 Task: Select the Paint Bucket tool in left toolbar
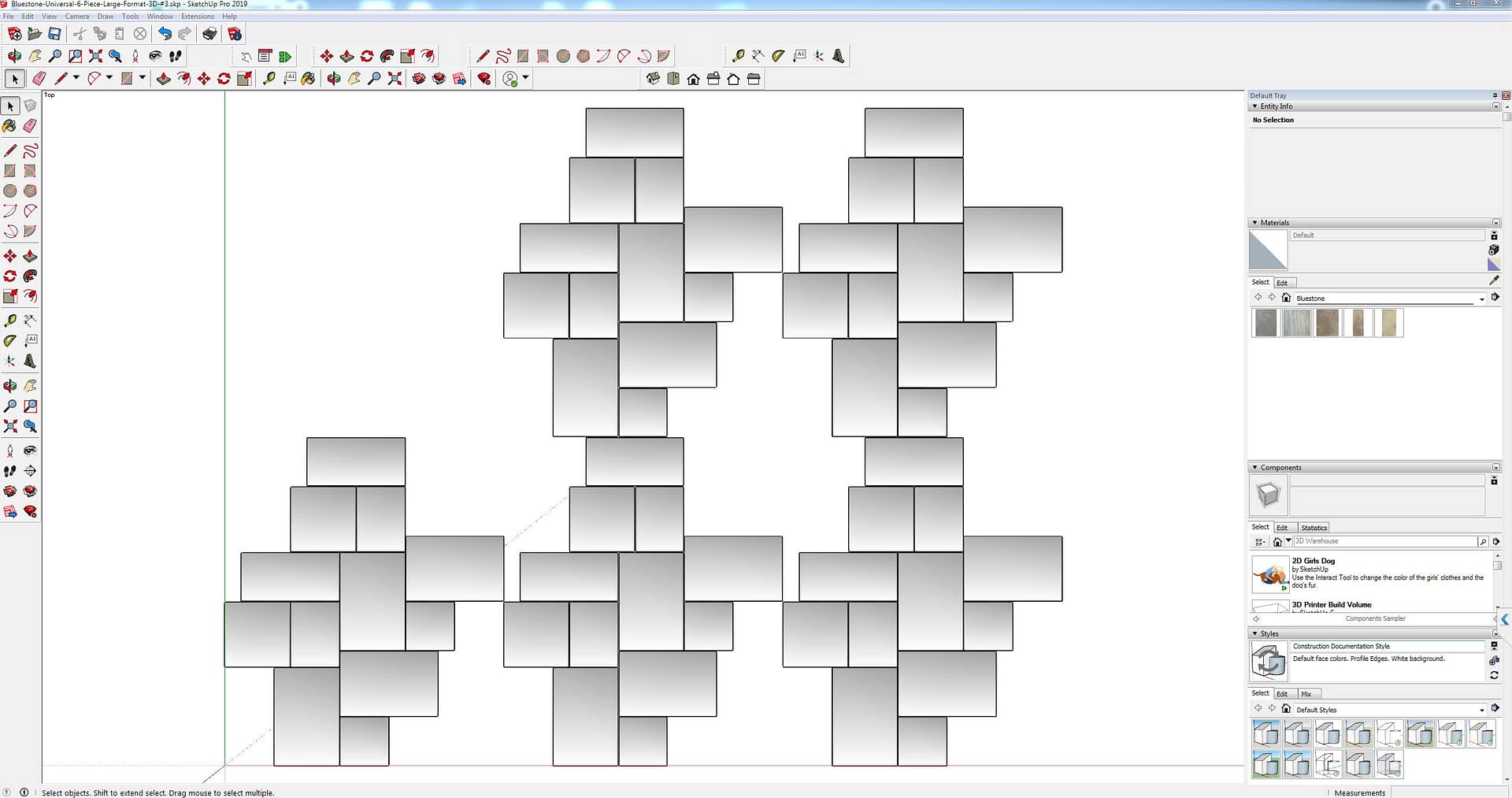click(9, 126)
